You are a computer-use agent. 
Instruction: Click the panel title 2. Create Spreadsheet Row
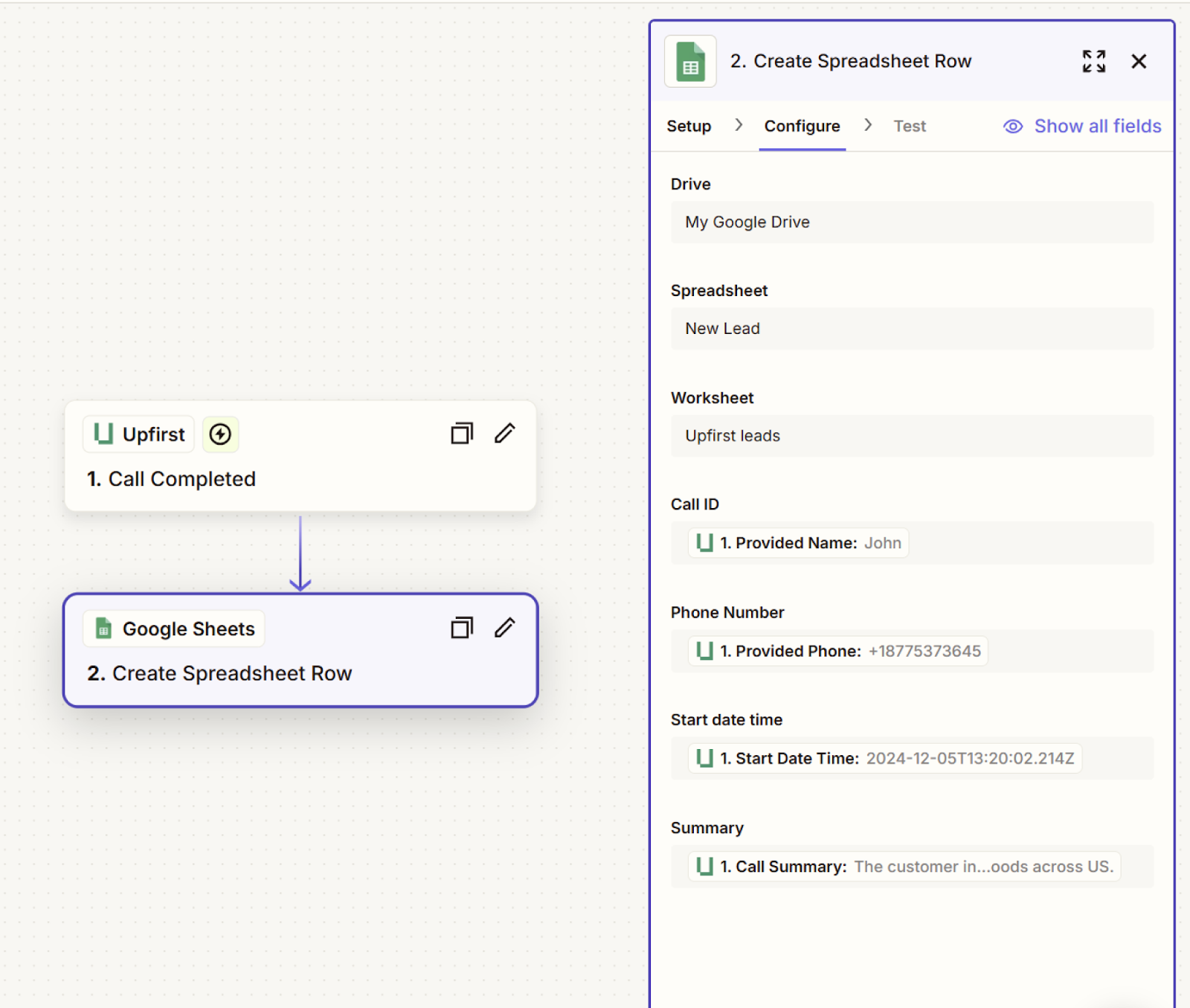coord(850,61)
